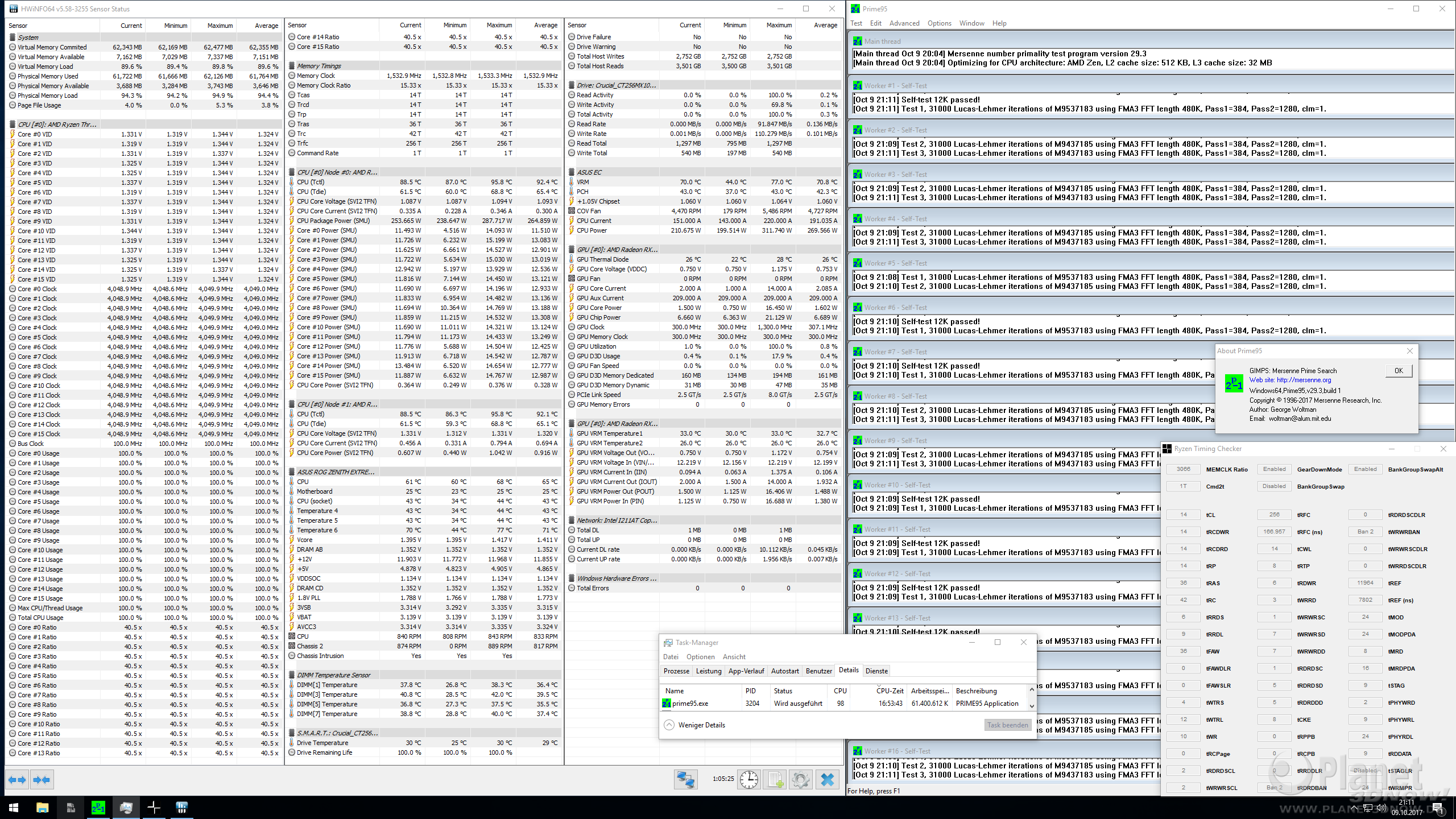Image resolution: width=1456 pixels, height=819 pixels.
Task: Click HWiNFO expand columns arrows button
Action: (17, 780)
